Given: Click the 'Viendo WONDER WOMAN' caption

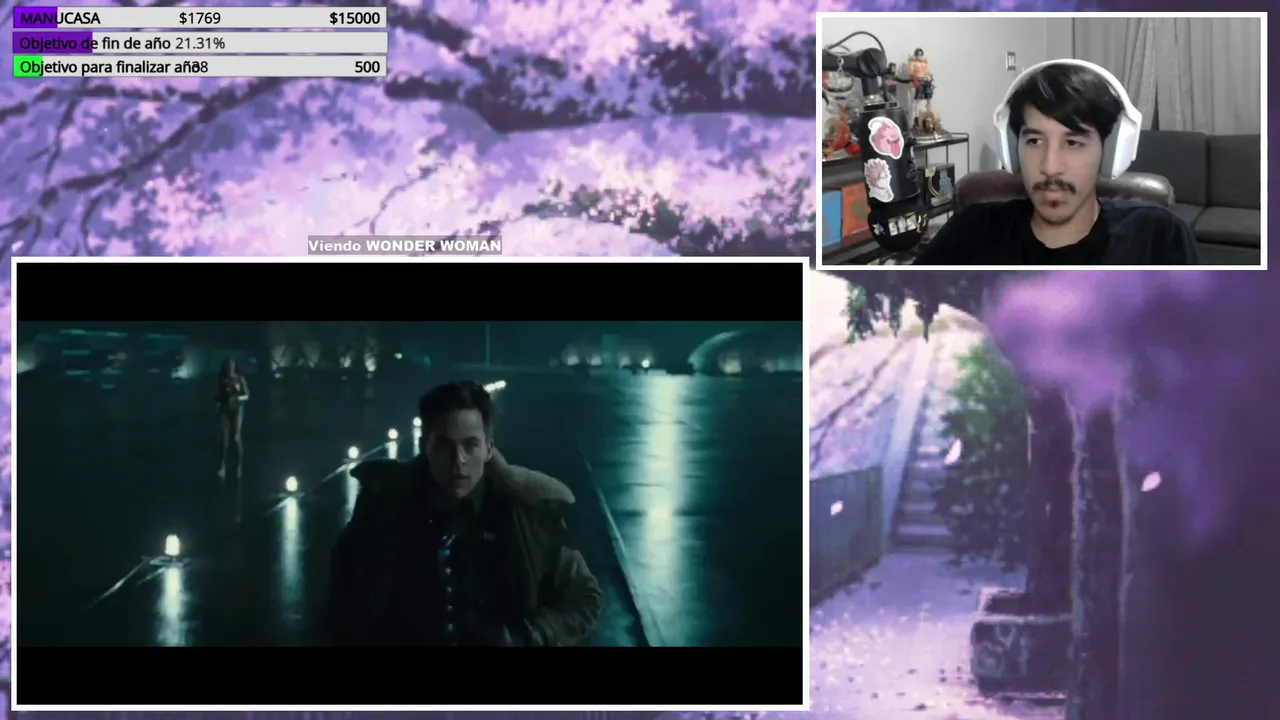Looking at the screenshot, I should (404, 245).
